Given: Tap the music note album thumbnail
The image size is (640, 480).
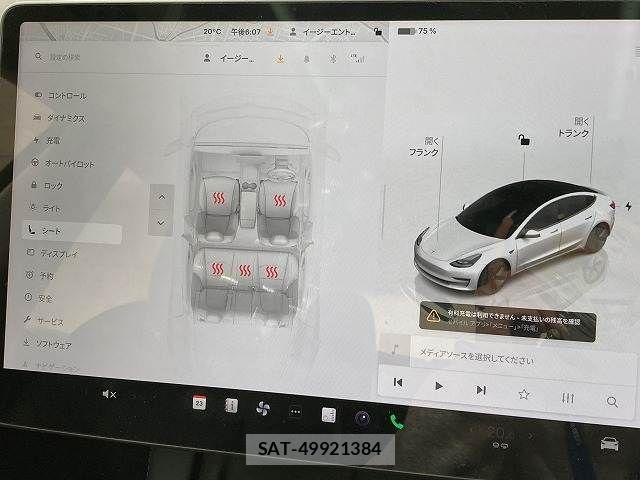Looking at the screenshot, I should click(x=395, y=350).
